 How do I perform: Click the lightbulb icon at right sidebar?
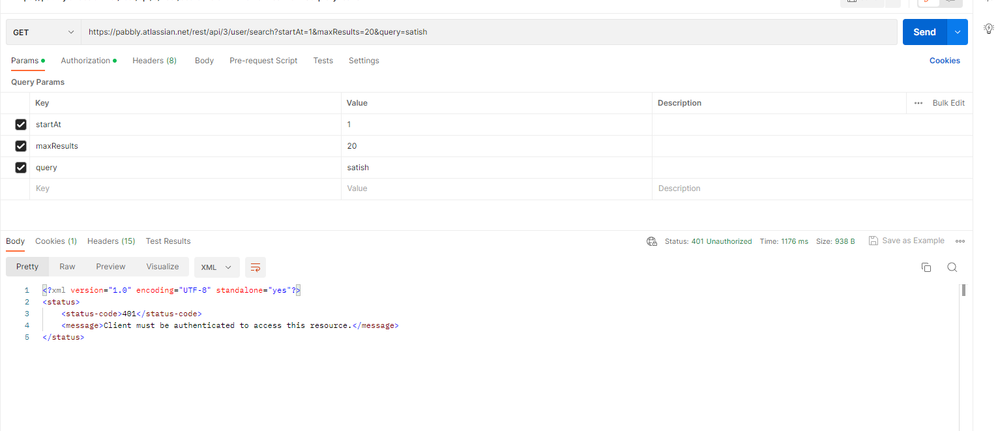(988, 29)
